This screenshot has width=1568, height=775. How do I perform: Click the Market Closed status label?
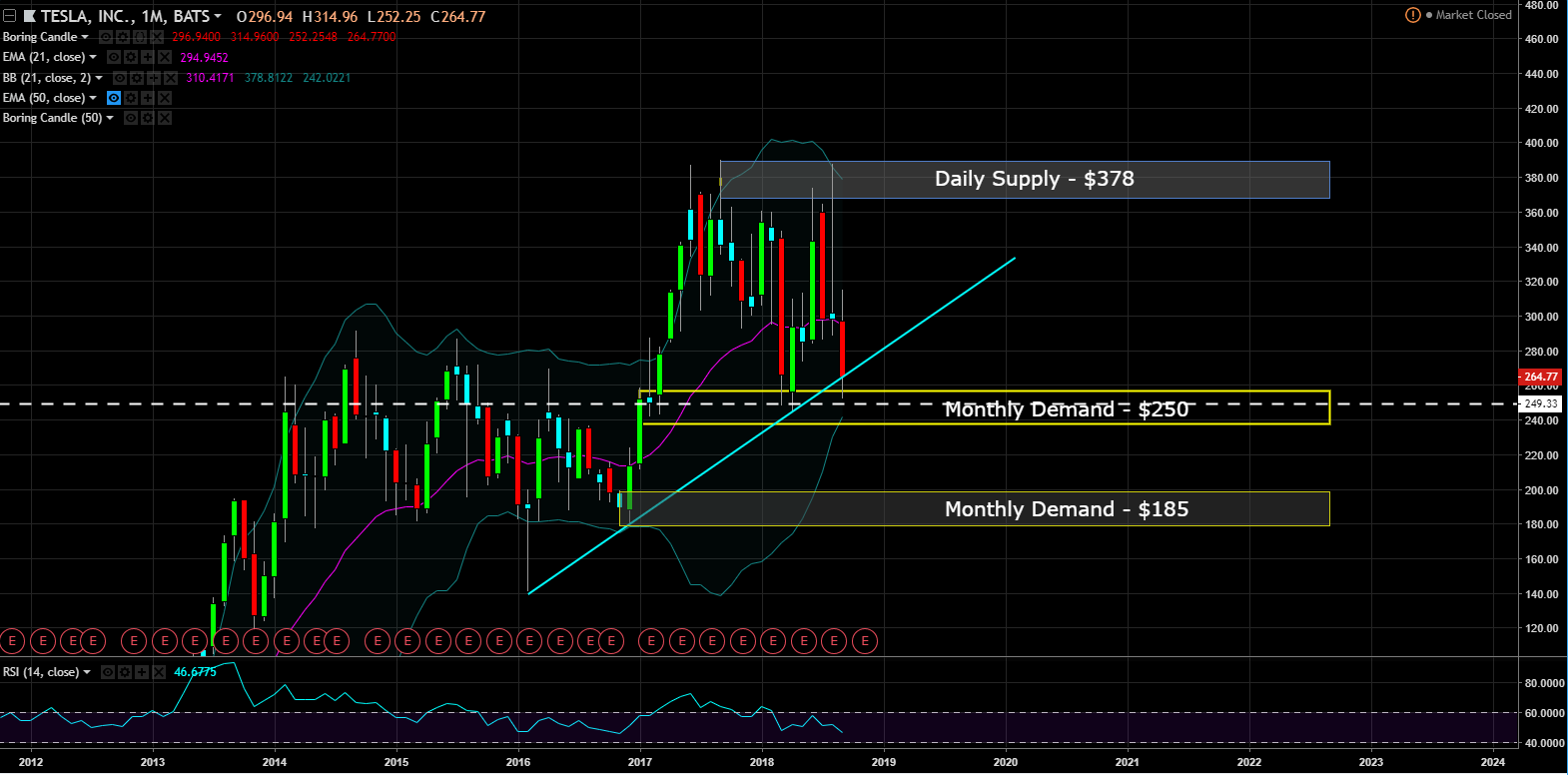(1474, 15)
